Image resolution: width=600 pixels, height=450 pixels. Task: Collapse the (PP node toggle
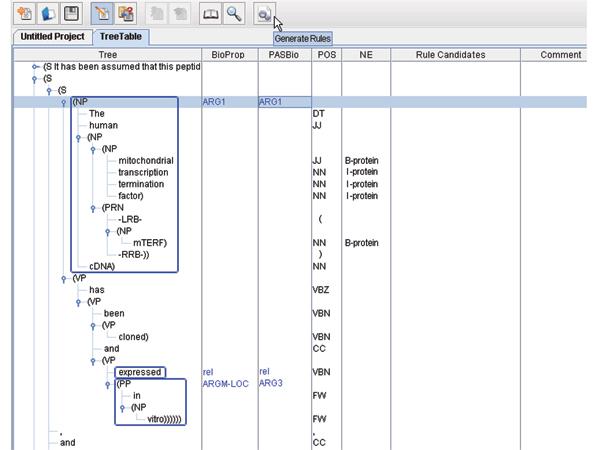[108, 385]
